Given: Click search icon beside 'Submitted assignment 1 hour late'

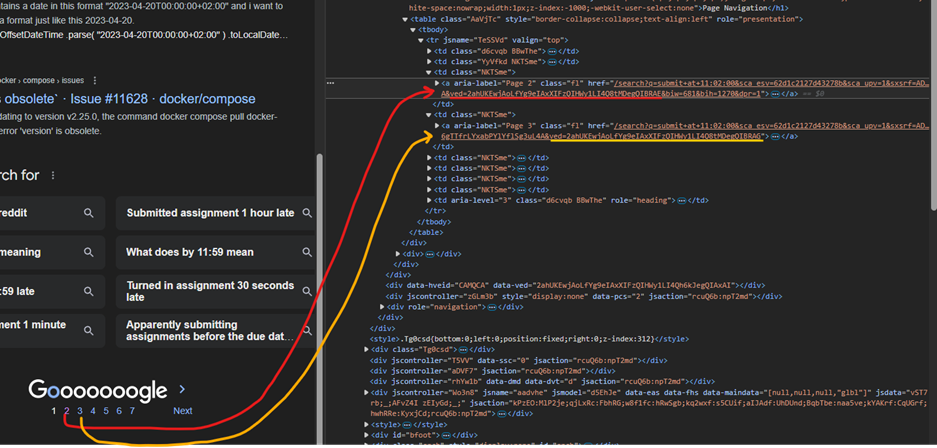Looking at the screenshot, I should (307, 213).
